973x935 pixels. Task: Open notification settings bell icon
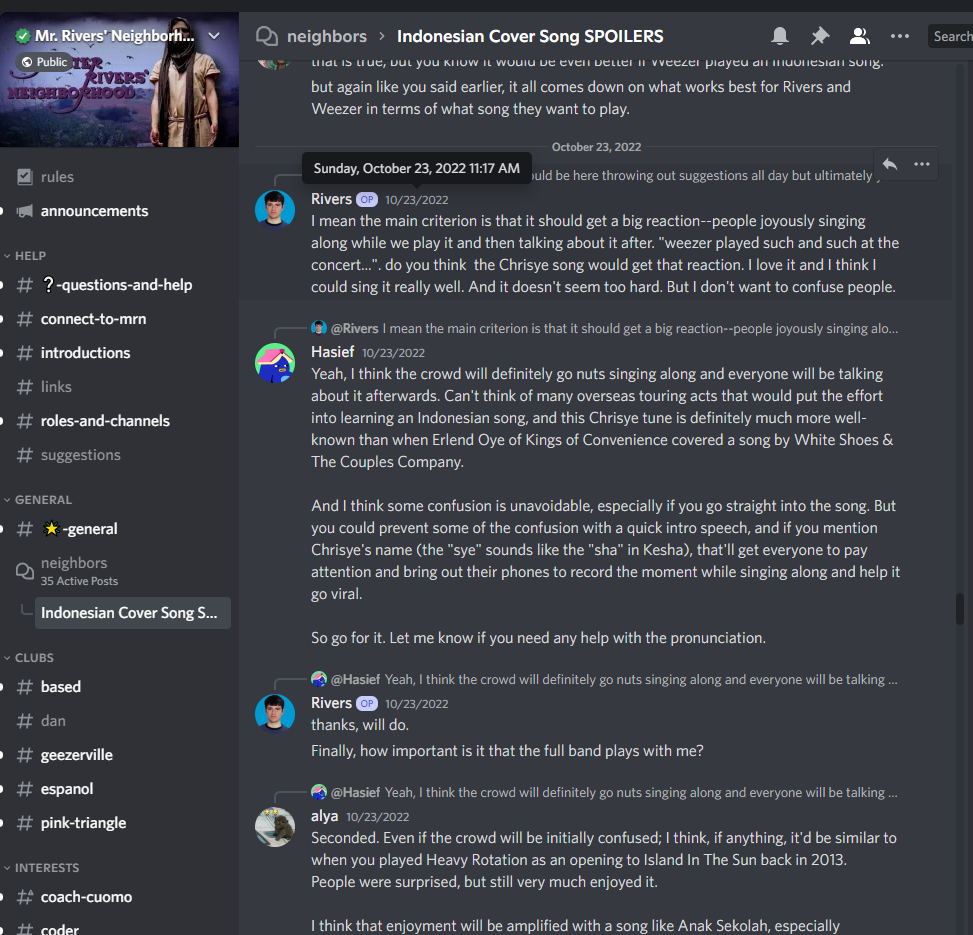pyautogui.click(x=780, y=36)
